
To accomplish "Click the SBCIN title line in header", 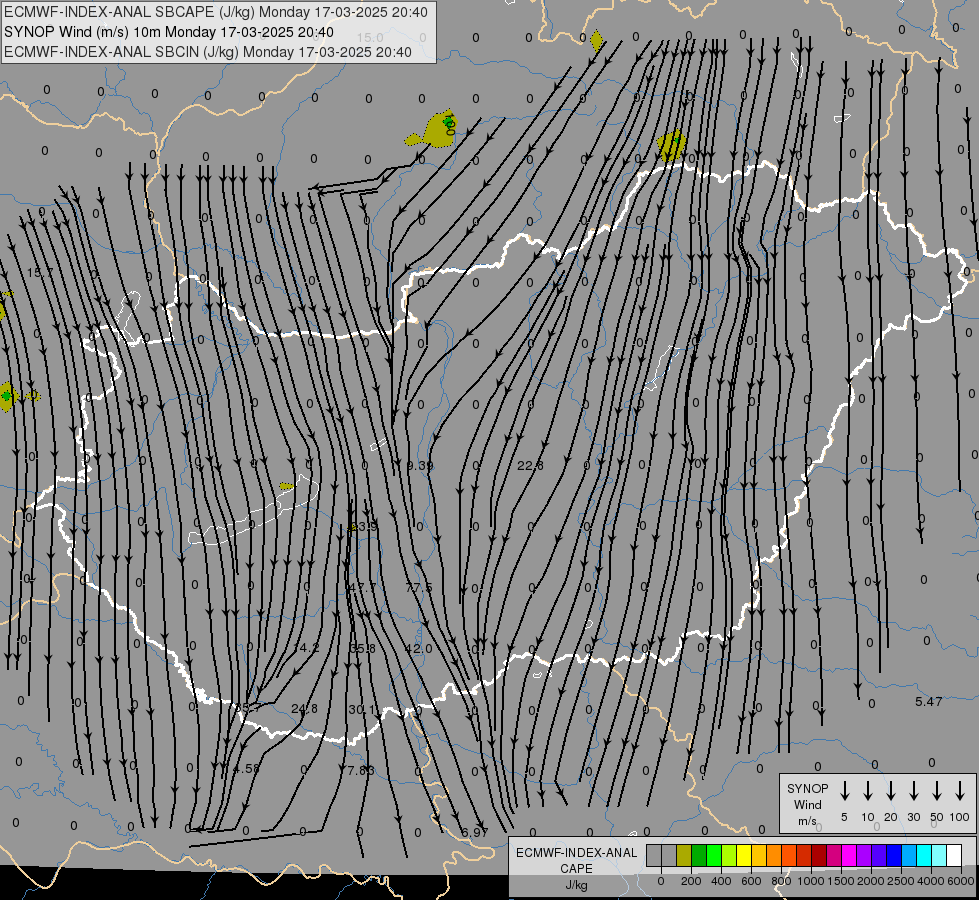I will pos(208,52).
